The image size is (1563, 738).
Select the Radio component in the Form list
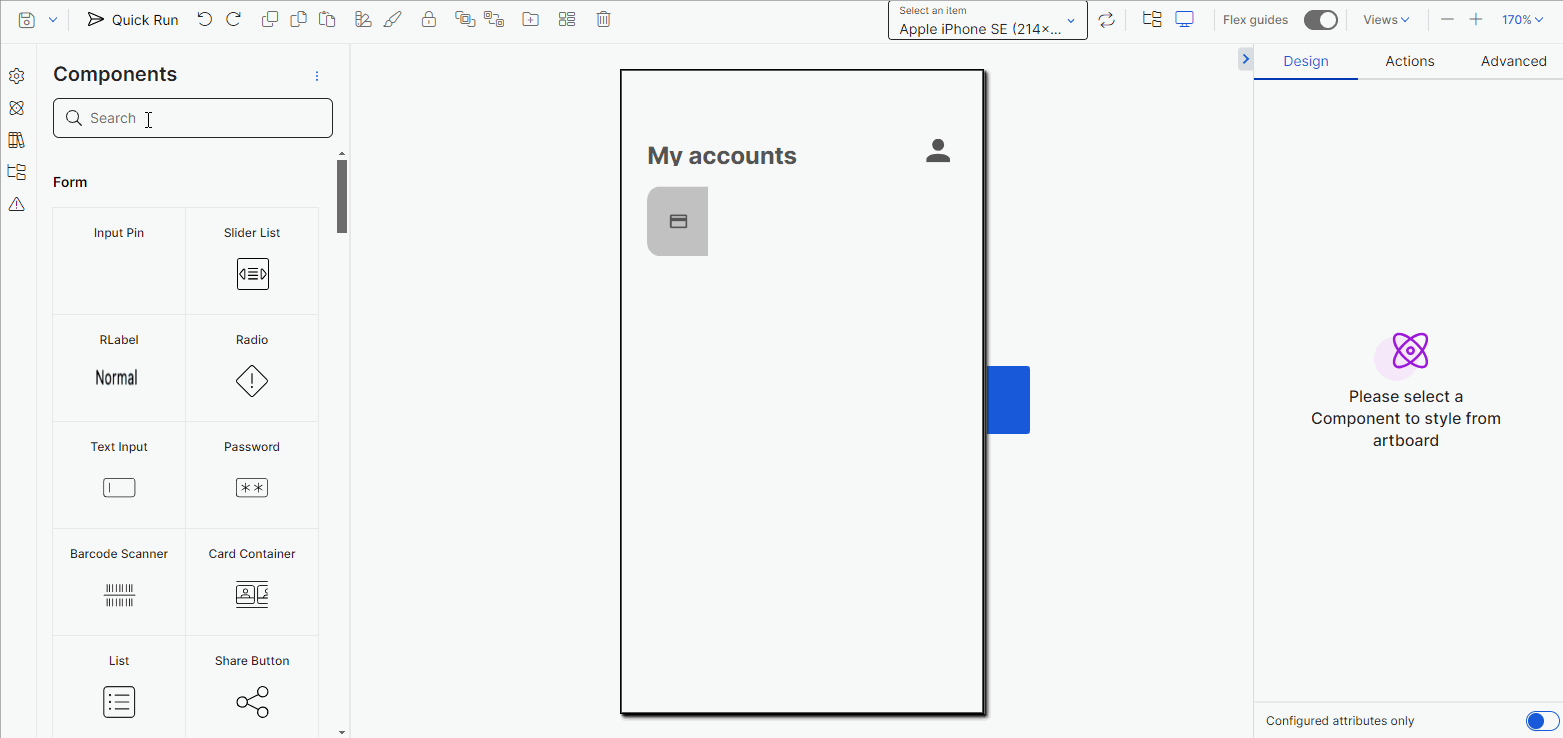[251, 368]
